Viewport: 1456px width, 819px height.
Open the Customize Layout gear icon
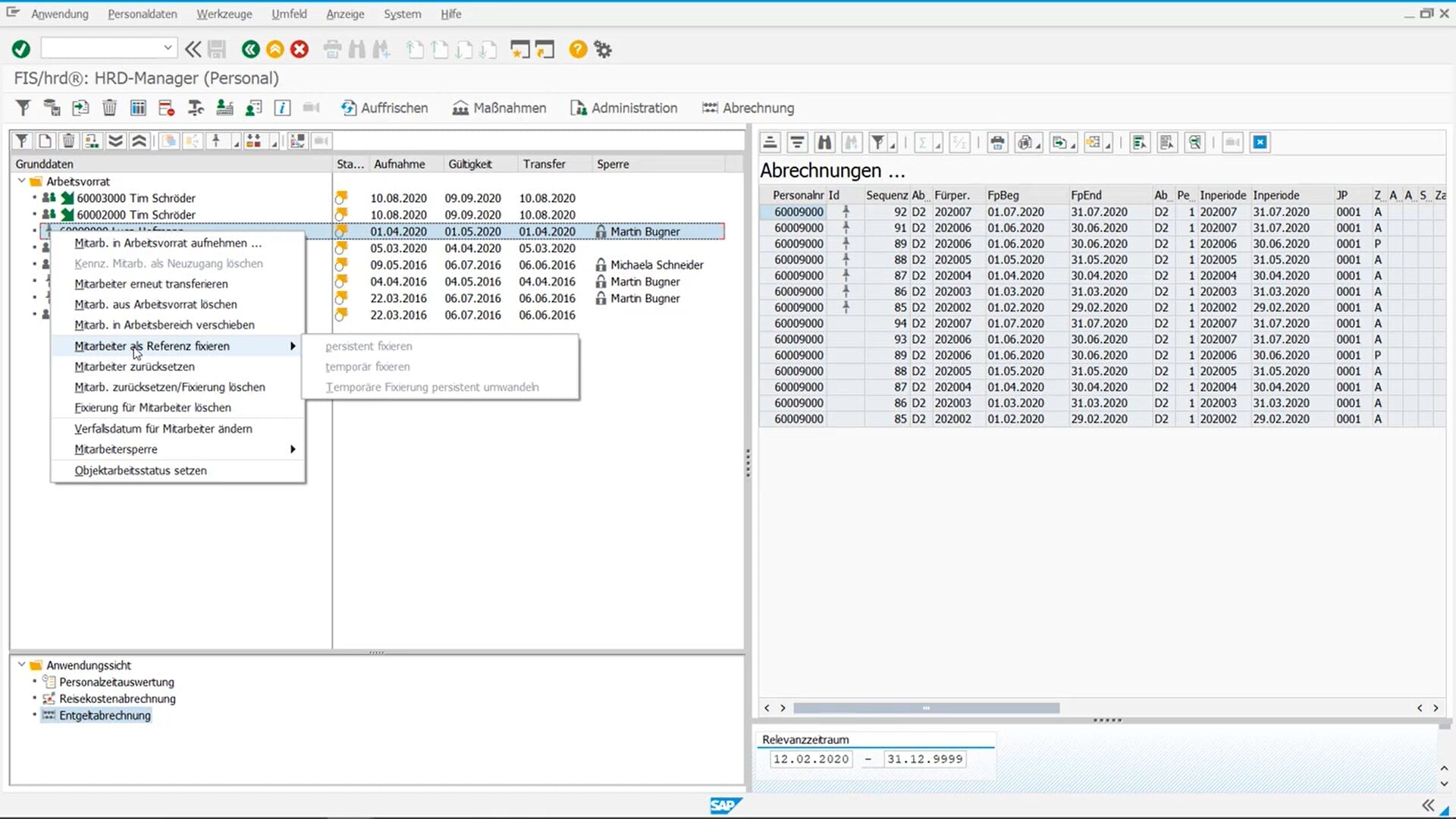click(x=603, y=49)
